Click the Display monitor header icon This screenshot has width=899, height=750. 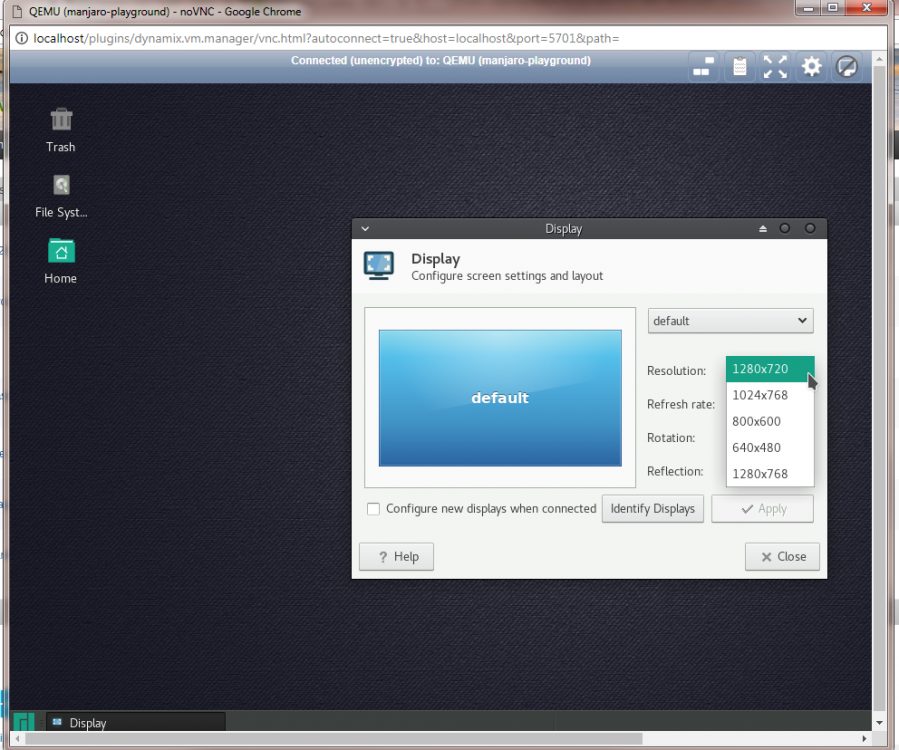[x=379, y=265]
